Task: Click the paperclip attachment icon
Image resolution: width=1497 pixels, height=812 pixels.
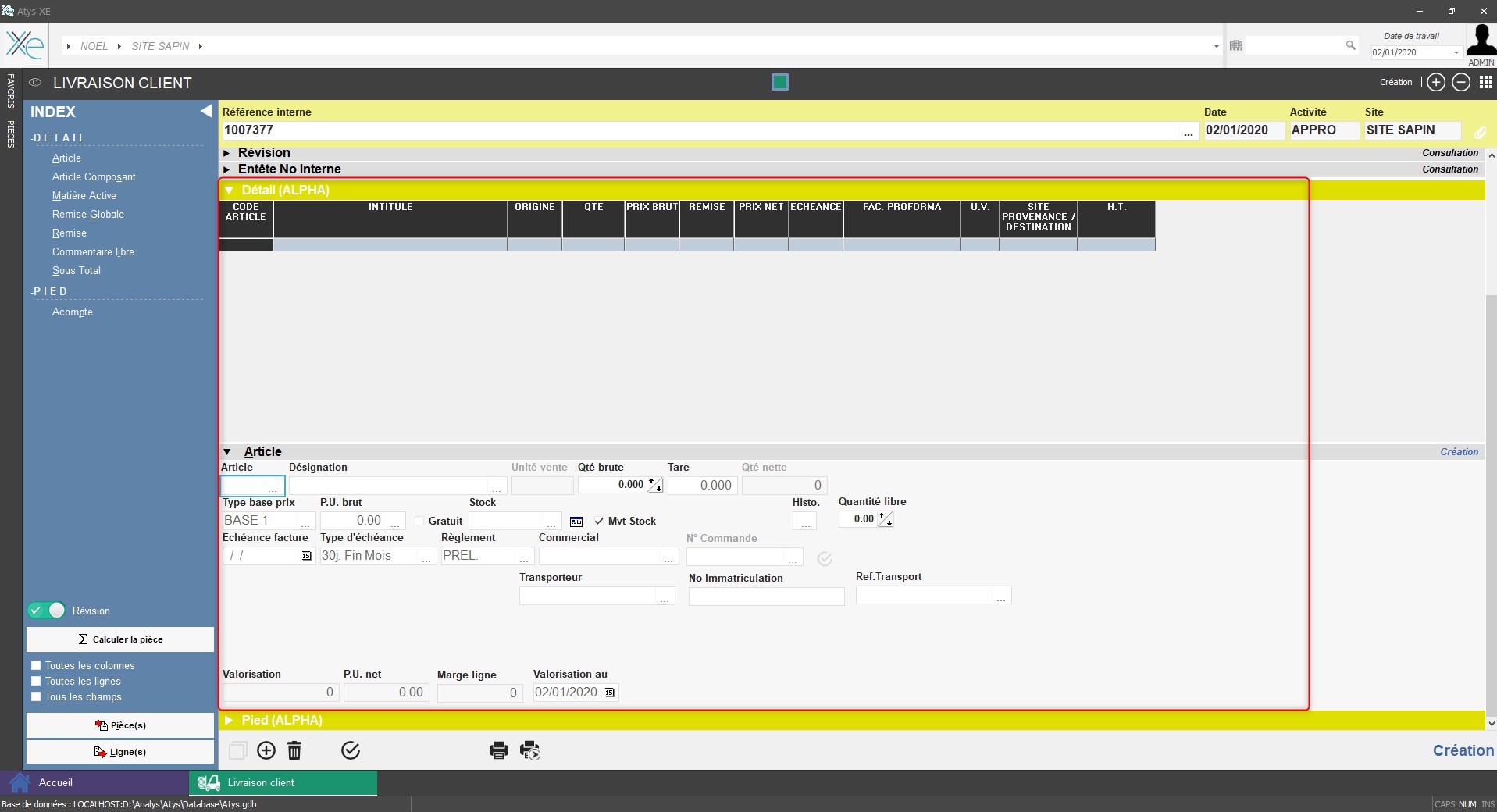Action: (x=1480, y=132)
